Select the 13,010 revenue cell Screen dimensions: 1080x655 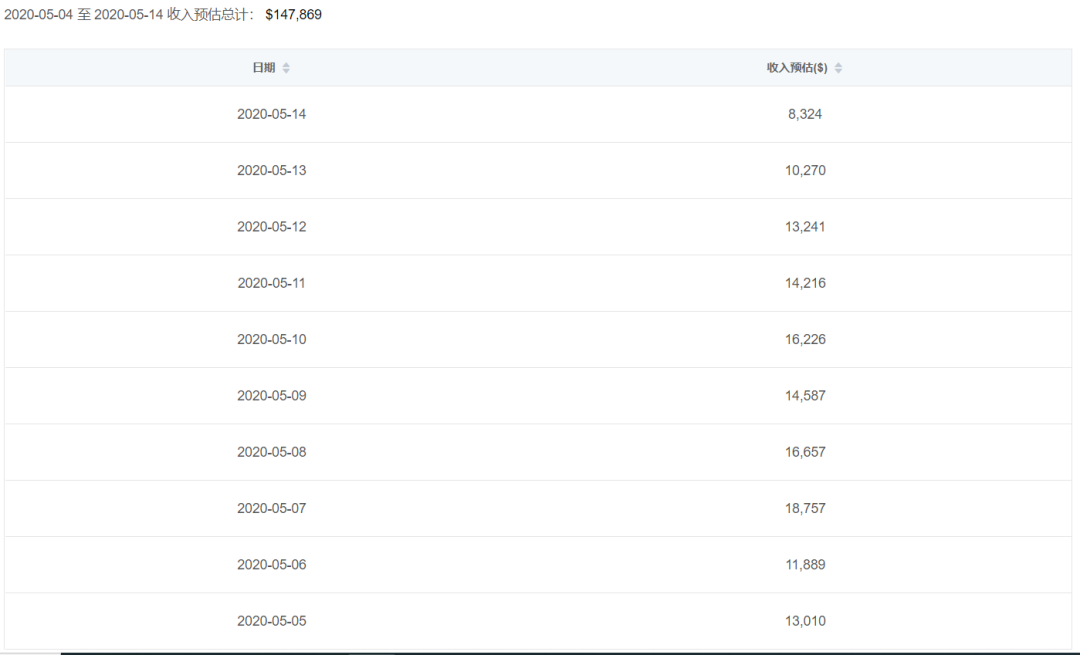coord(805,621)
